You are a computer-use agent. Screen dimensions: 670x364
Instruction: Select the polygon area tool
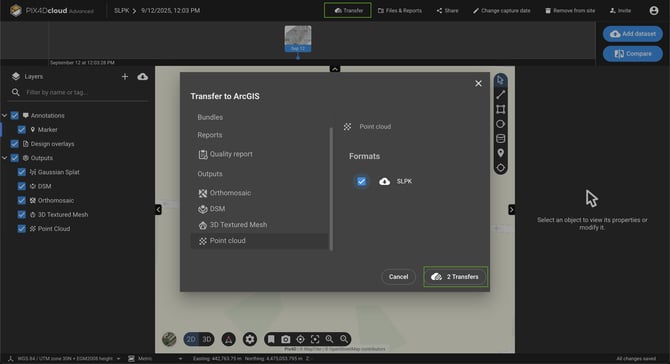tap(500, 109)
